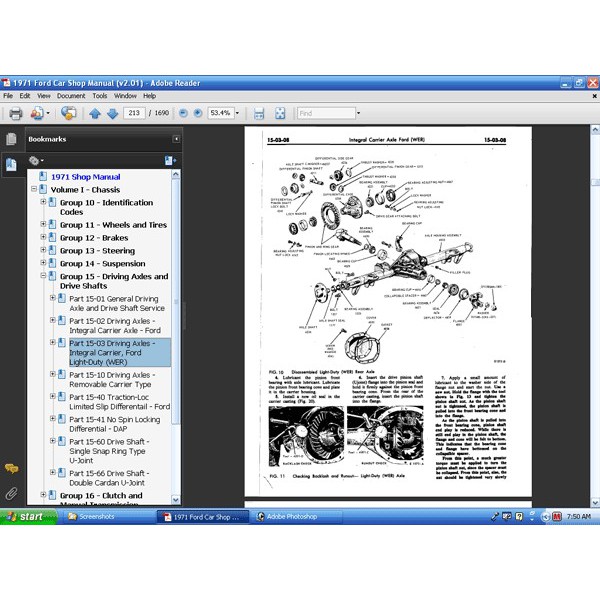Click document scrollbar up arrow
This screenshot has height=600, width=600.
tap(595, 130)
